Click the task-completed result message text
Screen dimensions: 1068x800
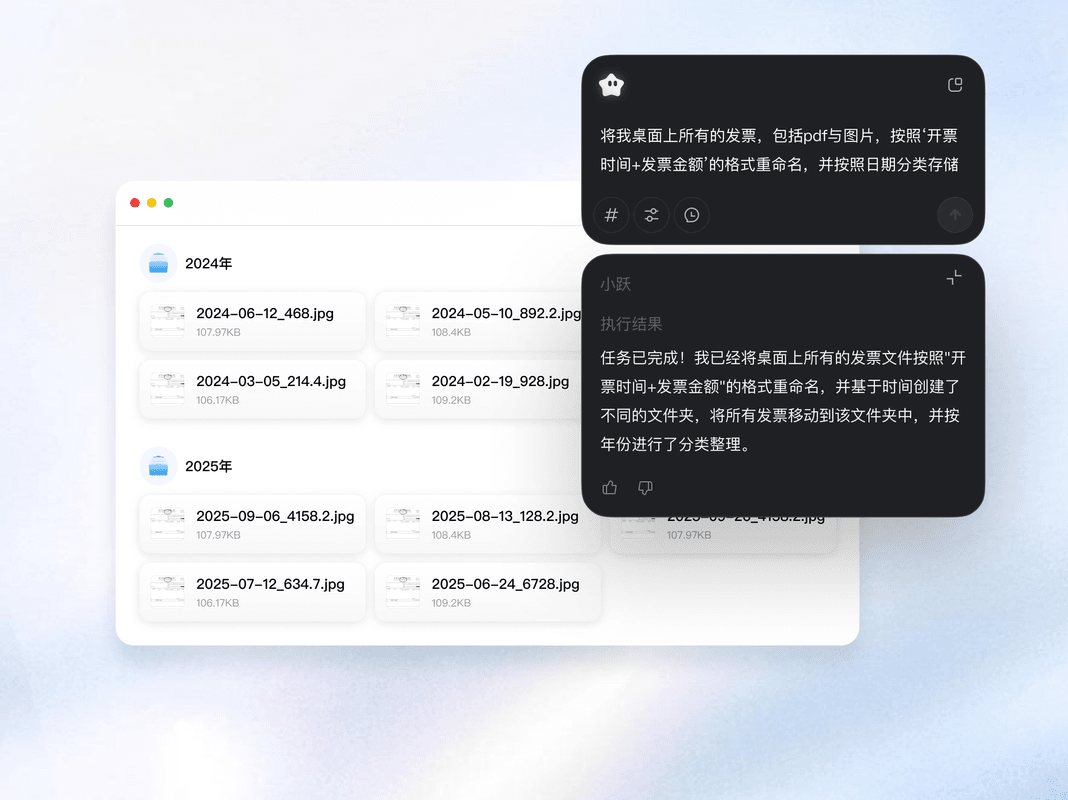point(783,401)
